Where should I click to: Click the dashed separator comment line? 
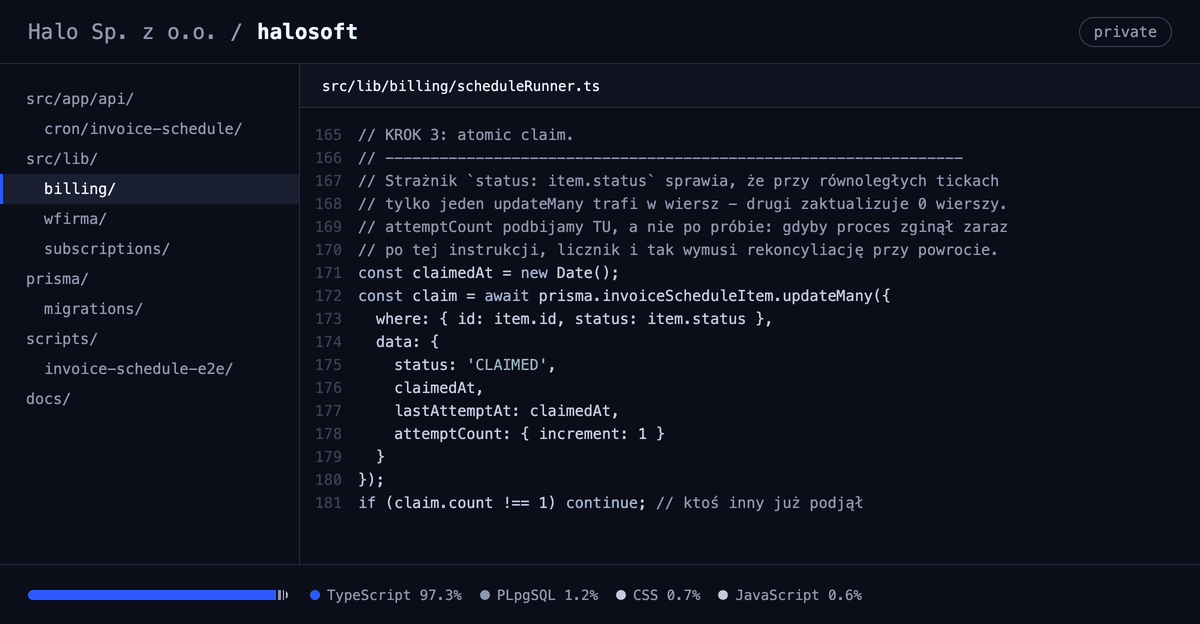pyautogui.click(x=660, y=158)
